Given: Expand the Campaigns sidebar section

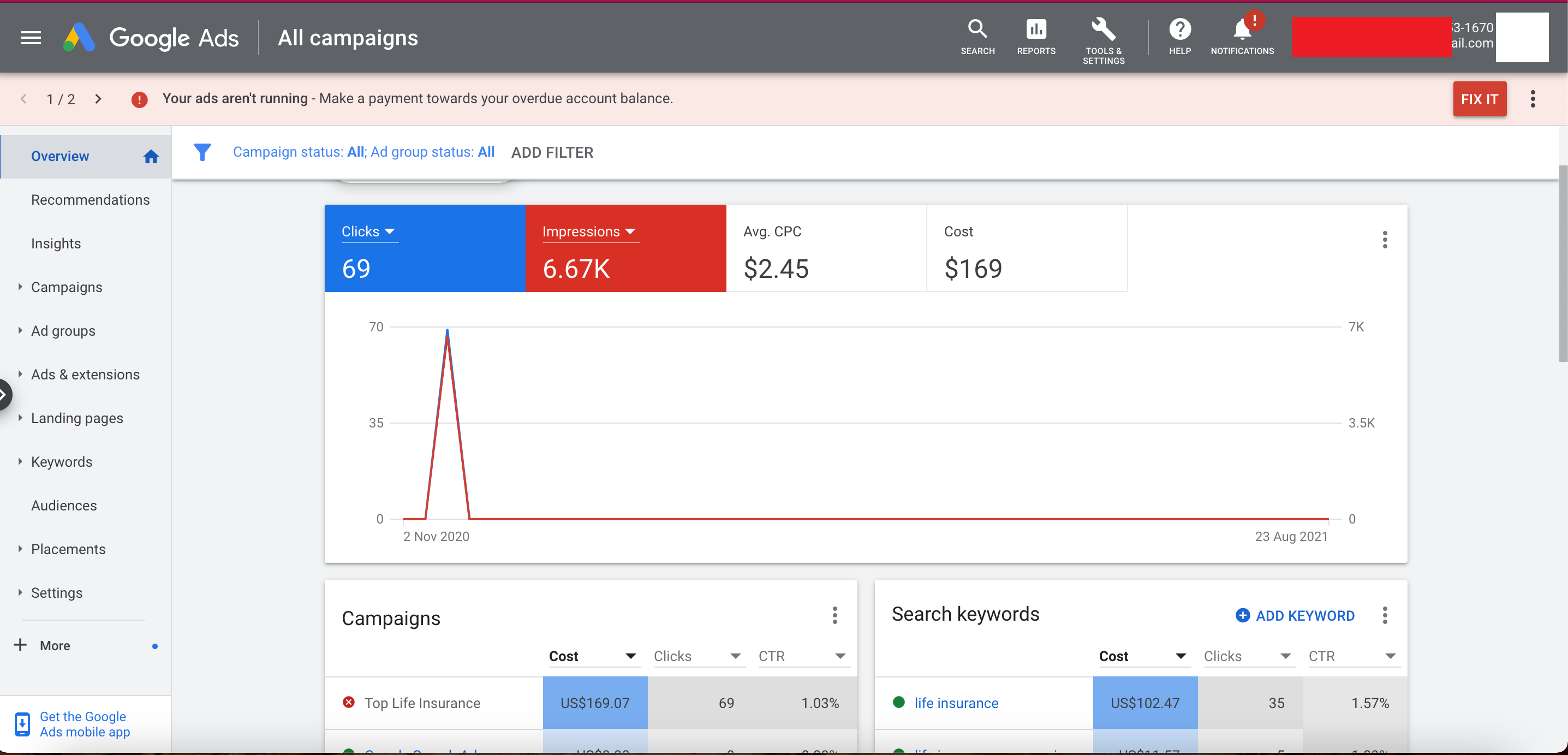Looking at the screenshot, I should pos(67,287).
